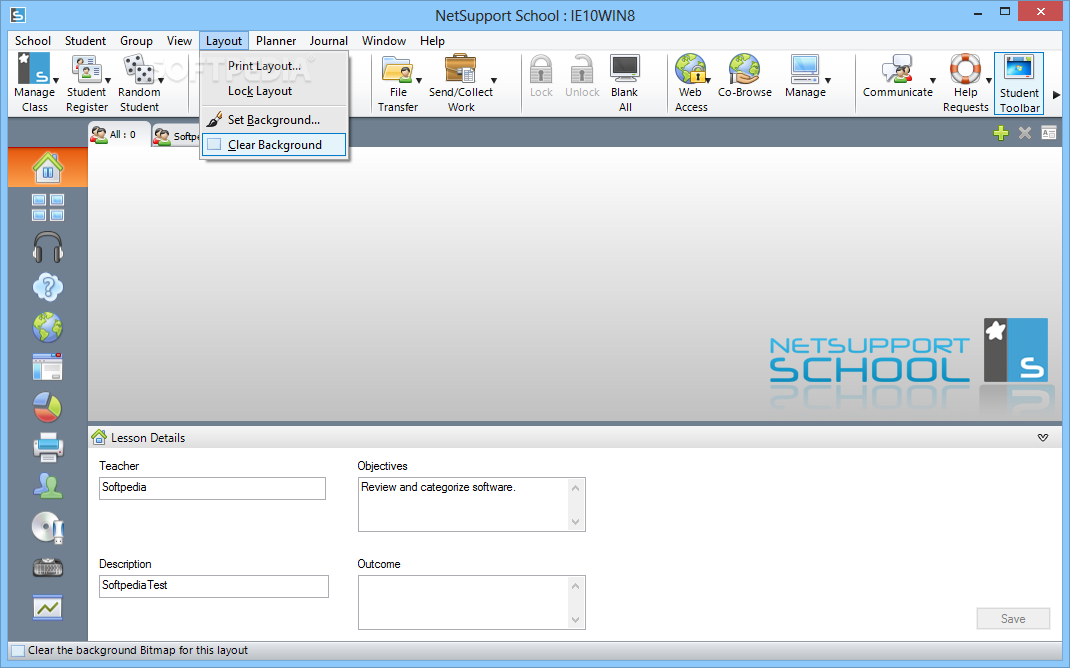Choose Print Layout... from menu
1070x668 pixels.
(x=274, y=66)
